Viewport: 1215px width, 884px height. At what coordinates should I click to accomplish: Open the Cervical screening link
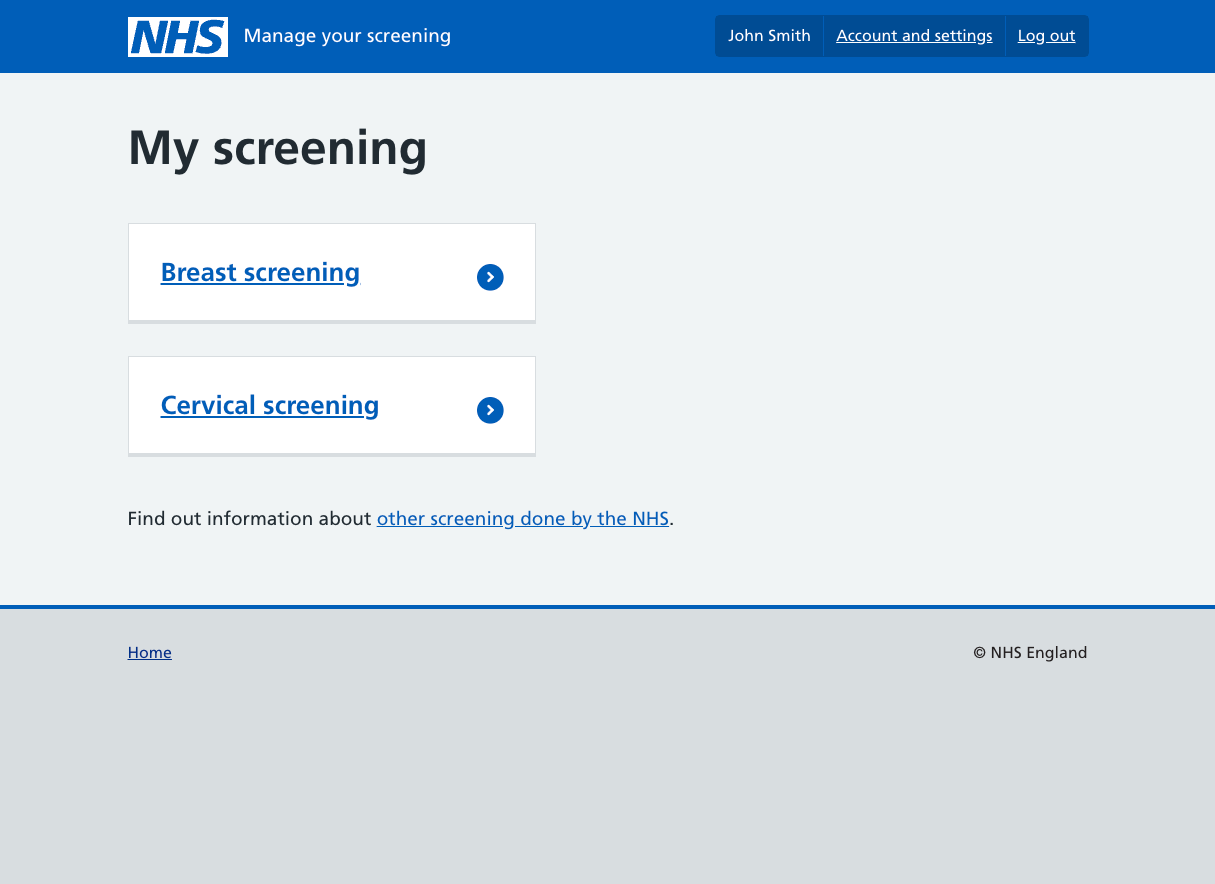(270, 405)
